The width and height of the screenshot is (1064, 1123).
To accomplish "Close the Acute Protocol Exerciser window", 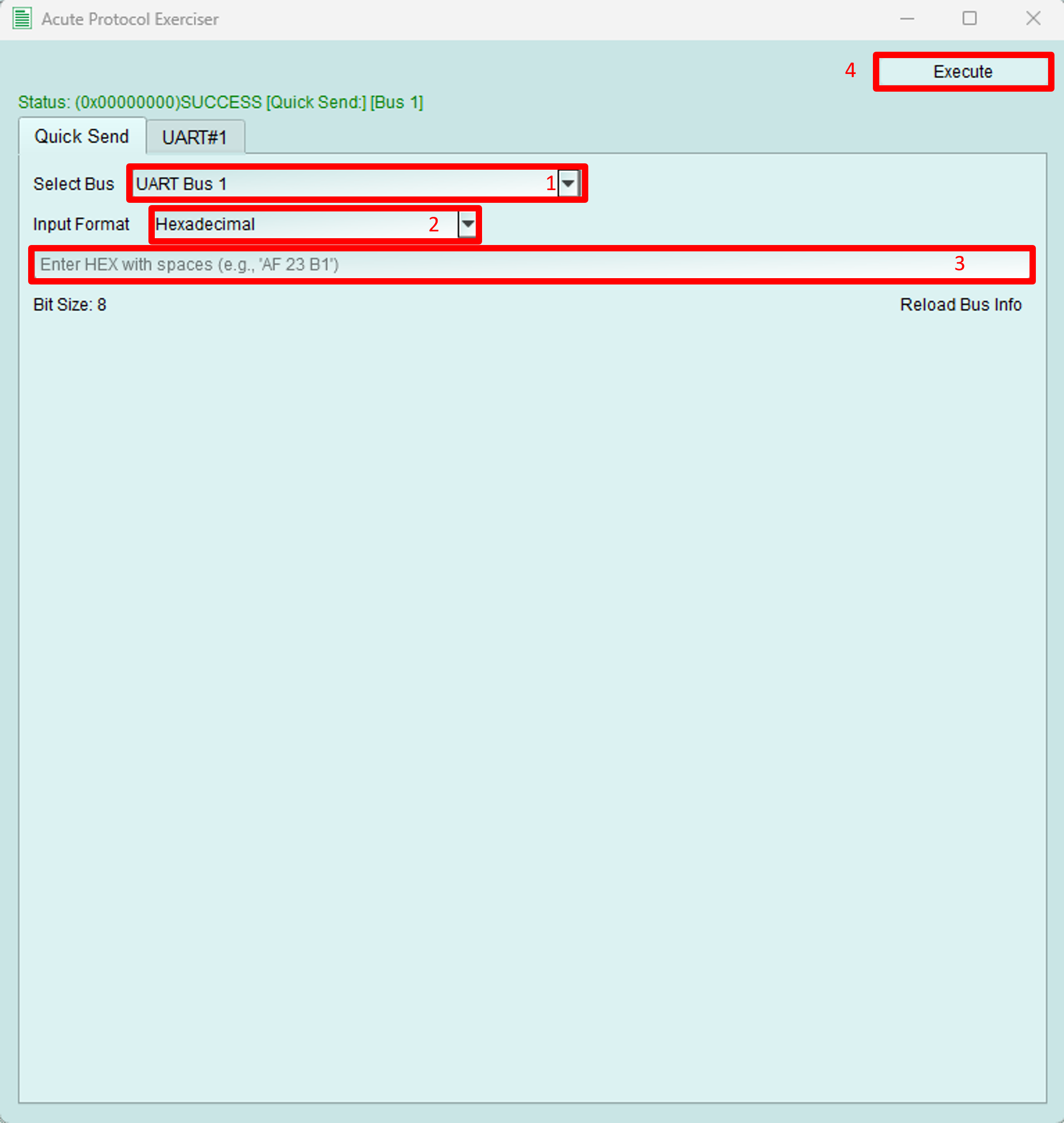I will point(1033,19).
